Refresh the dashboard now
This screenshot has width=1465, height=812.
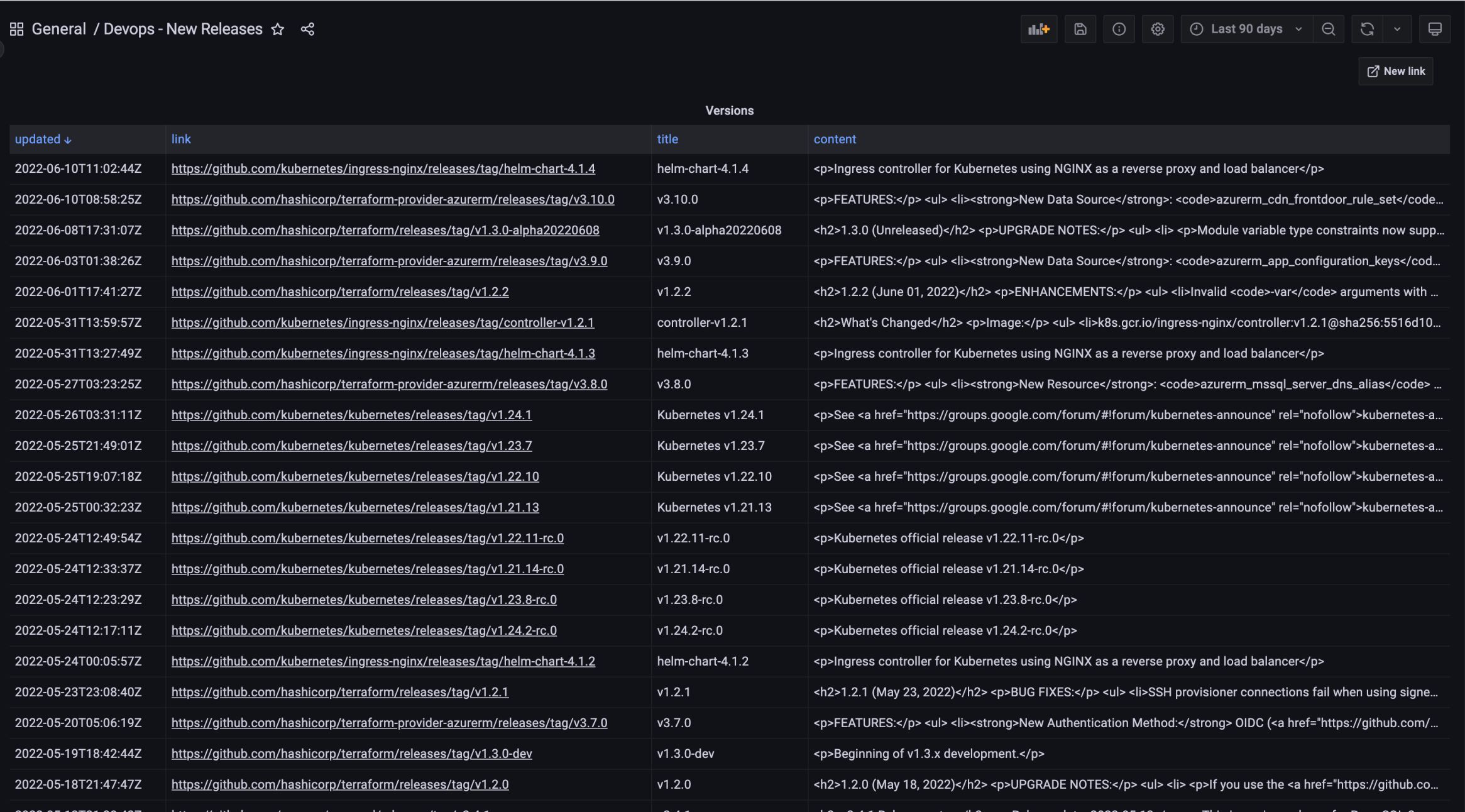[x=1367, y=29]
